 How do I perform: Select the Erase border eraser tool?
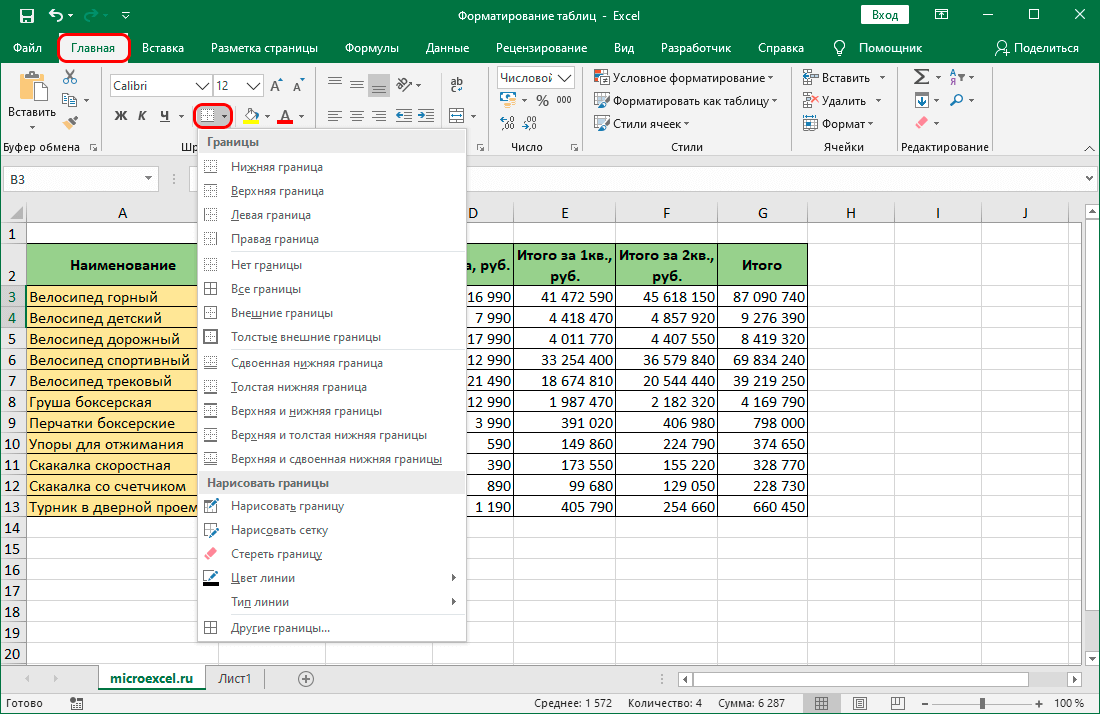coord(276,554)
